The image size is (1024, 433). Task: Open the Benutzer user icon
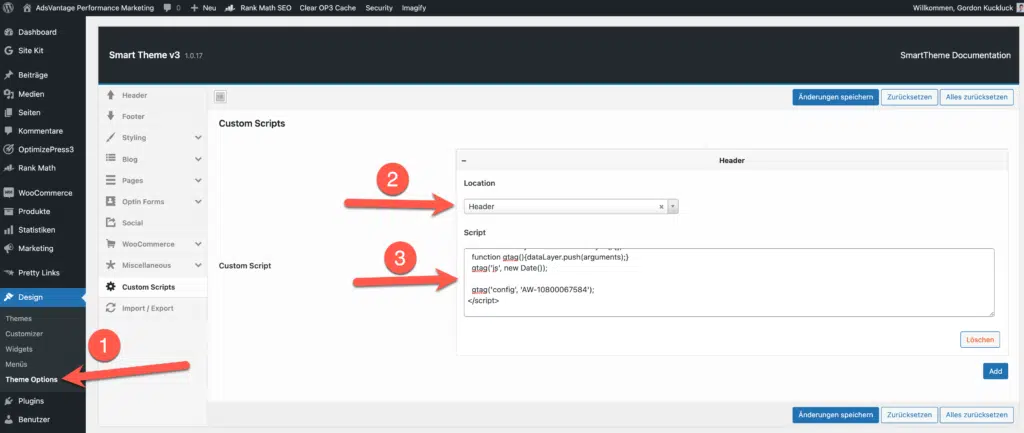pos(8,419)
